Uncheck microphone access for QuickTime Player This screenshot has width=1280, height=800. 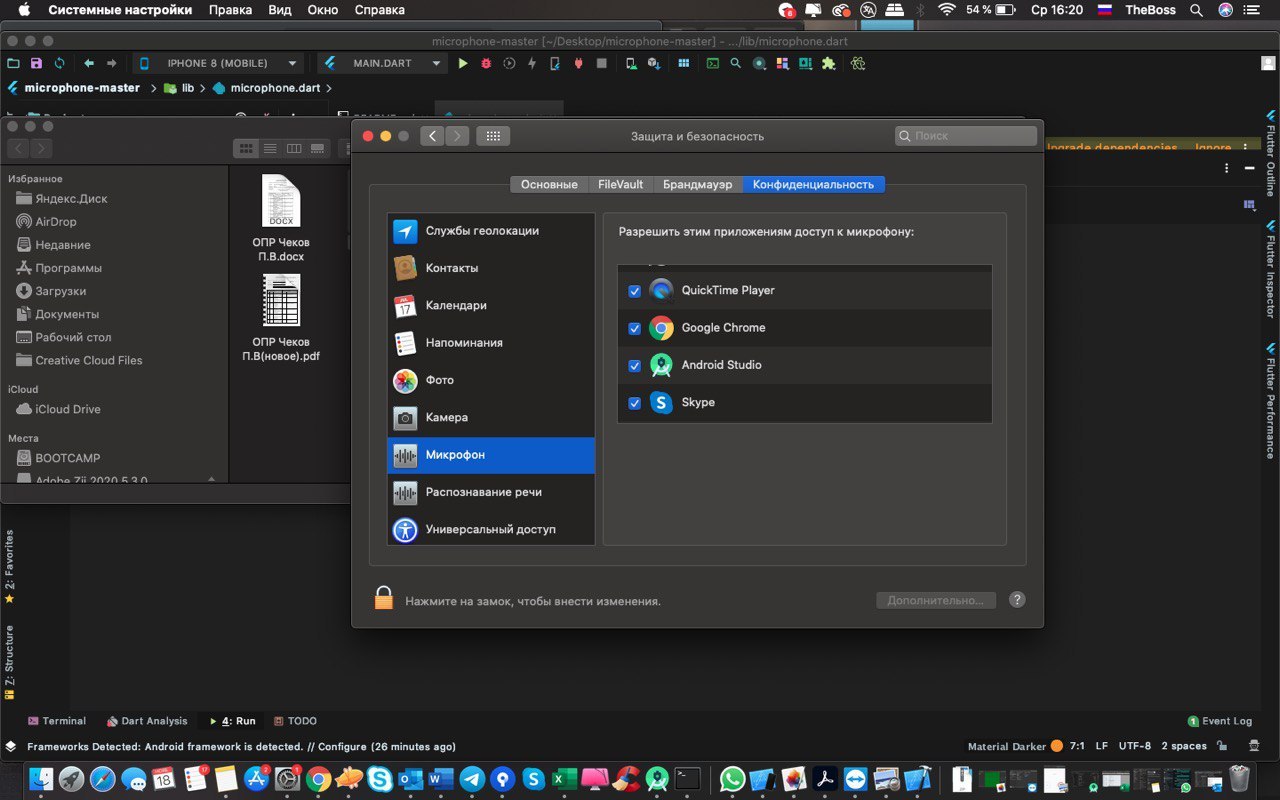click(634, 291)
